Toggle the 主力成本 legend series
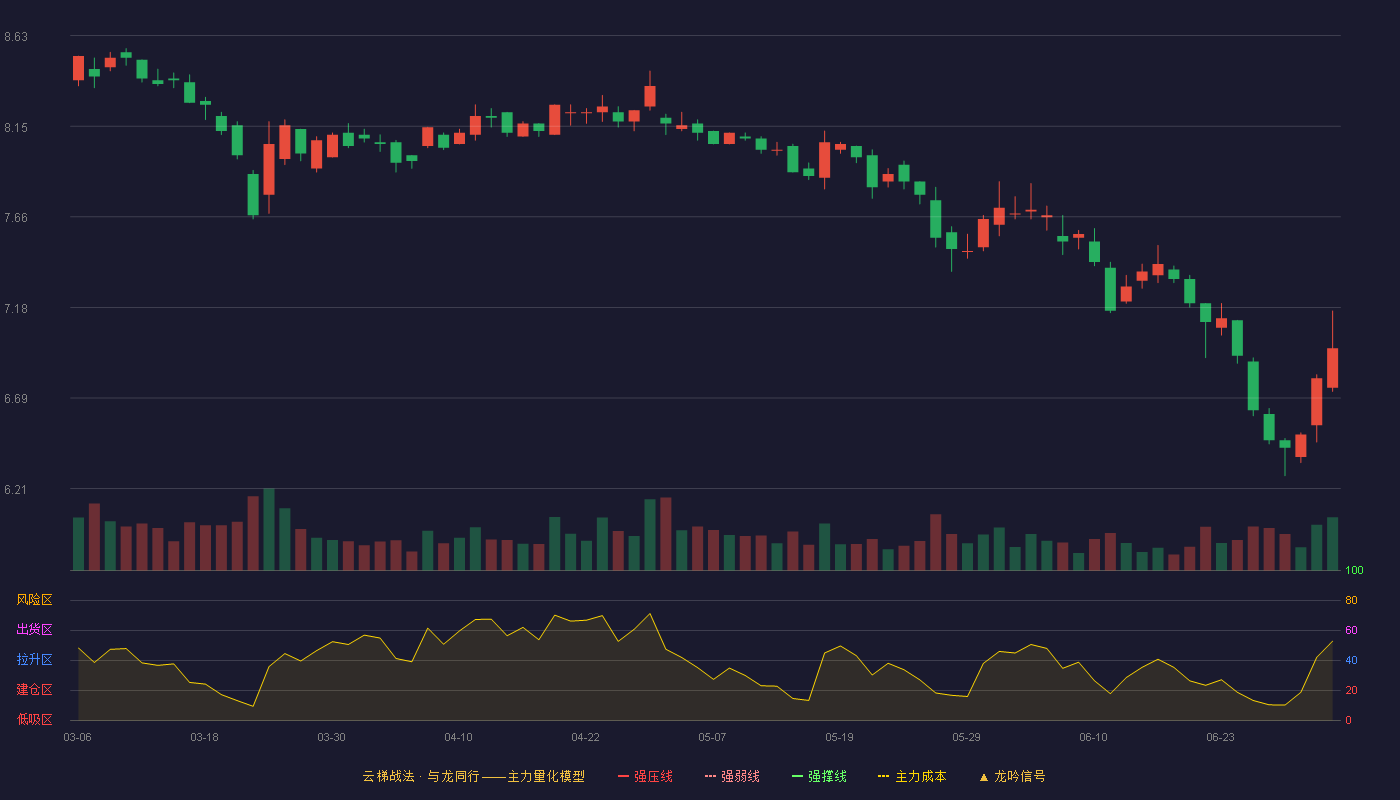This screenshot has height=800, width=1400. tap(912, 776)
